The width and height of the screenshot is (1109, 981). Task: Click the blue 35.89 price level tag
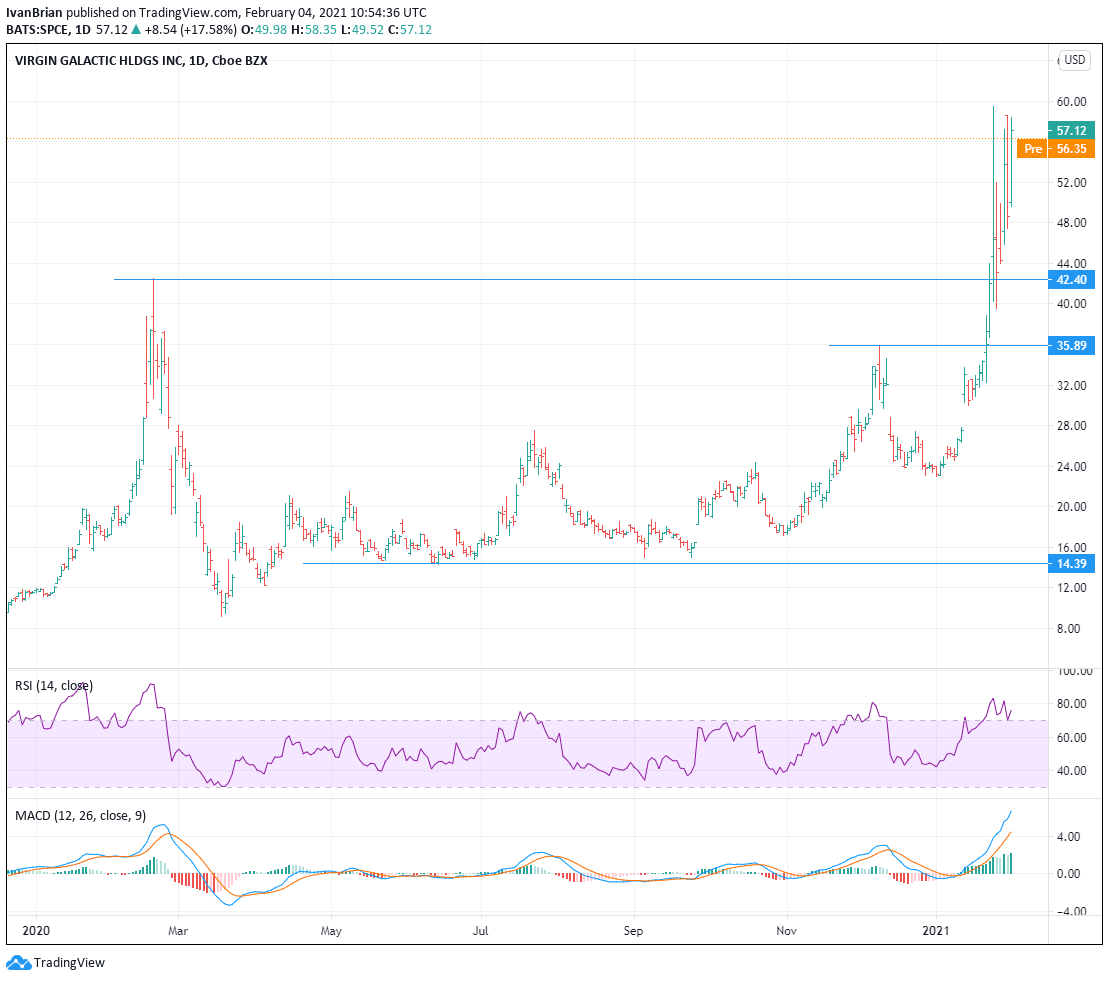click(x=1073, y=345)
